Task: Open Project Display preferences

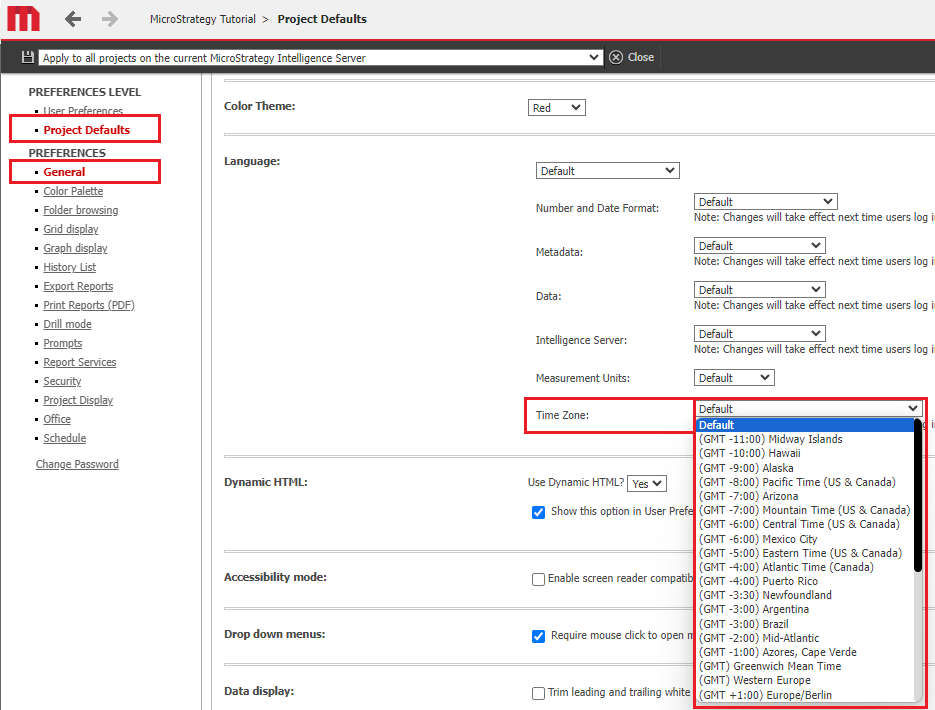Action: click(78, 401)
